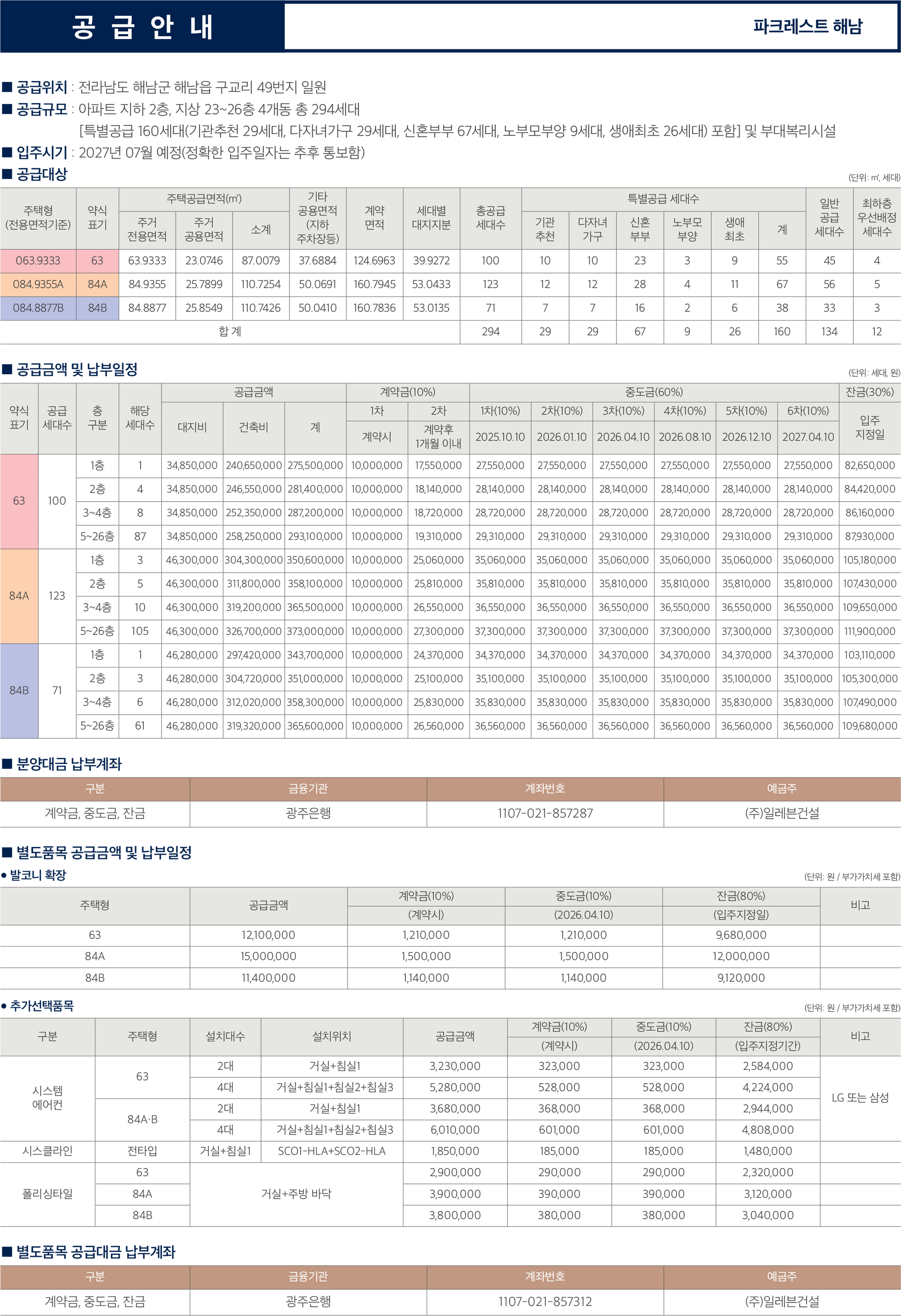Click the 공급위치 heading label
This screenshot has width=901, height=1316.
tap(41, 87)
